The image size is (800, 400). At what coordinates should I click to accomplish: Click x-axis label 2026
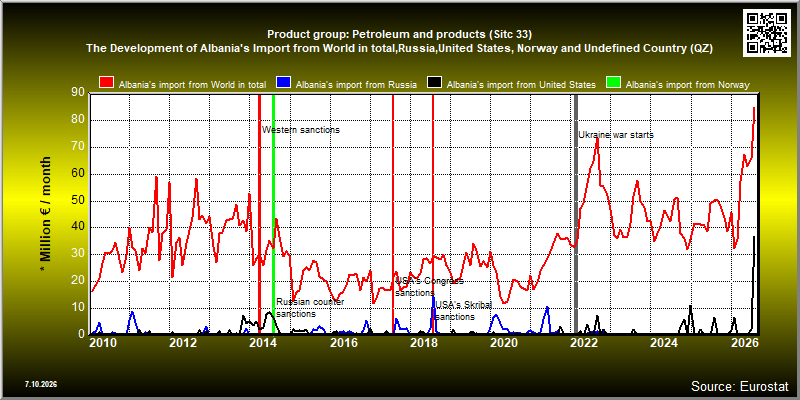click(745, 343)
